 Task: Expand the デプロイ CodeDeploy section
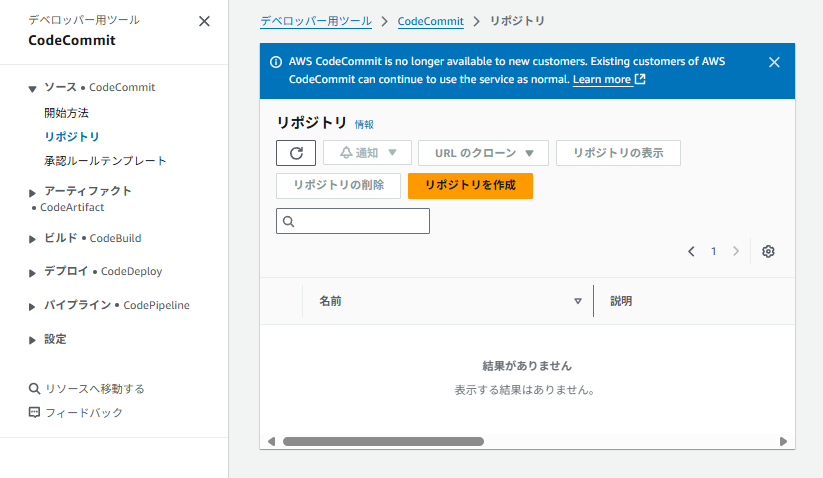coord(33,273)
